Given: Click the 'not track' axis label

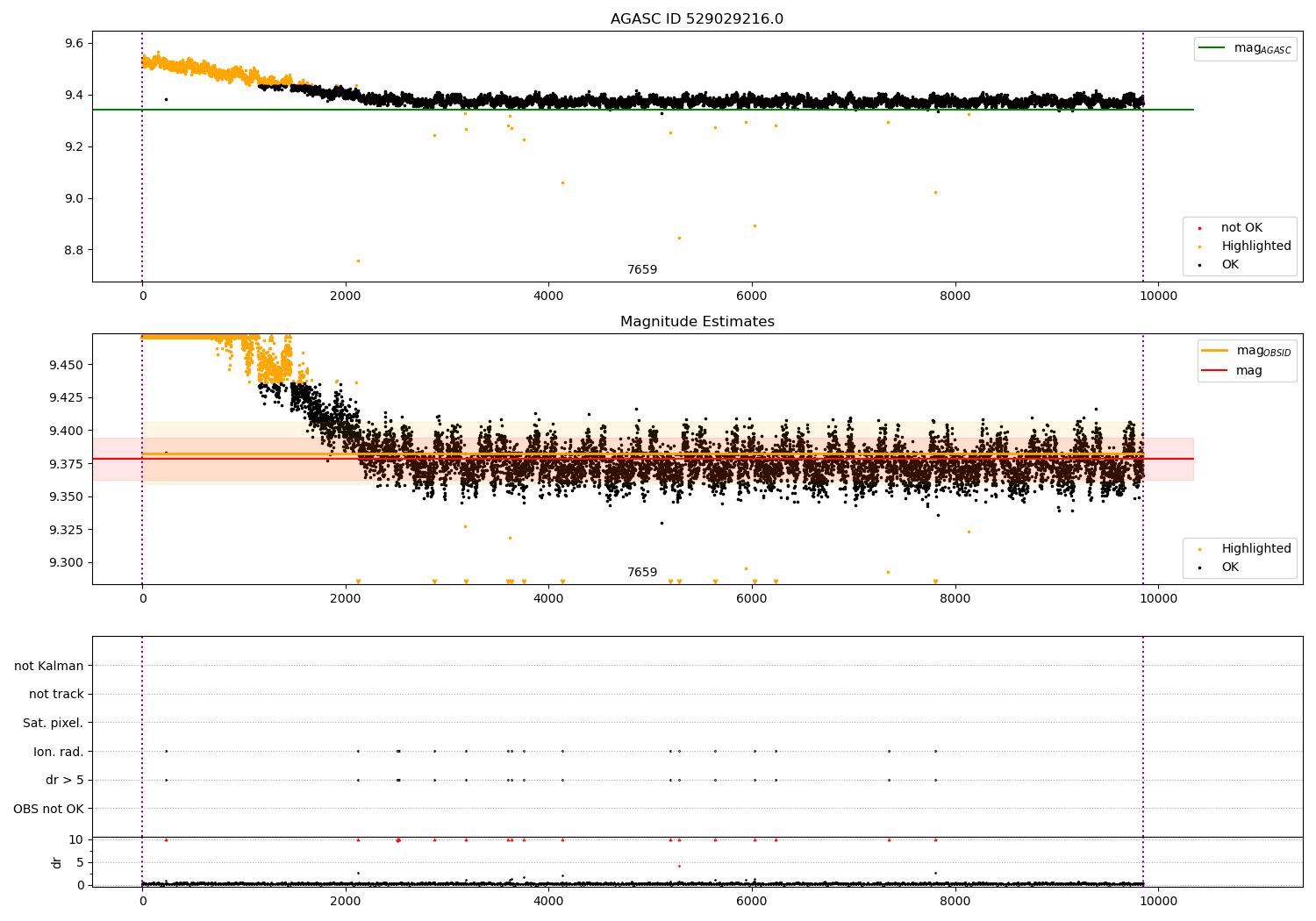Looking at the screenshot, I should pyautogui.click(x=56, y=695).
